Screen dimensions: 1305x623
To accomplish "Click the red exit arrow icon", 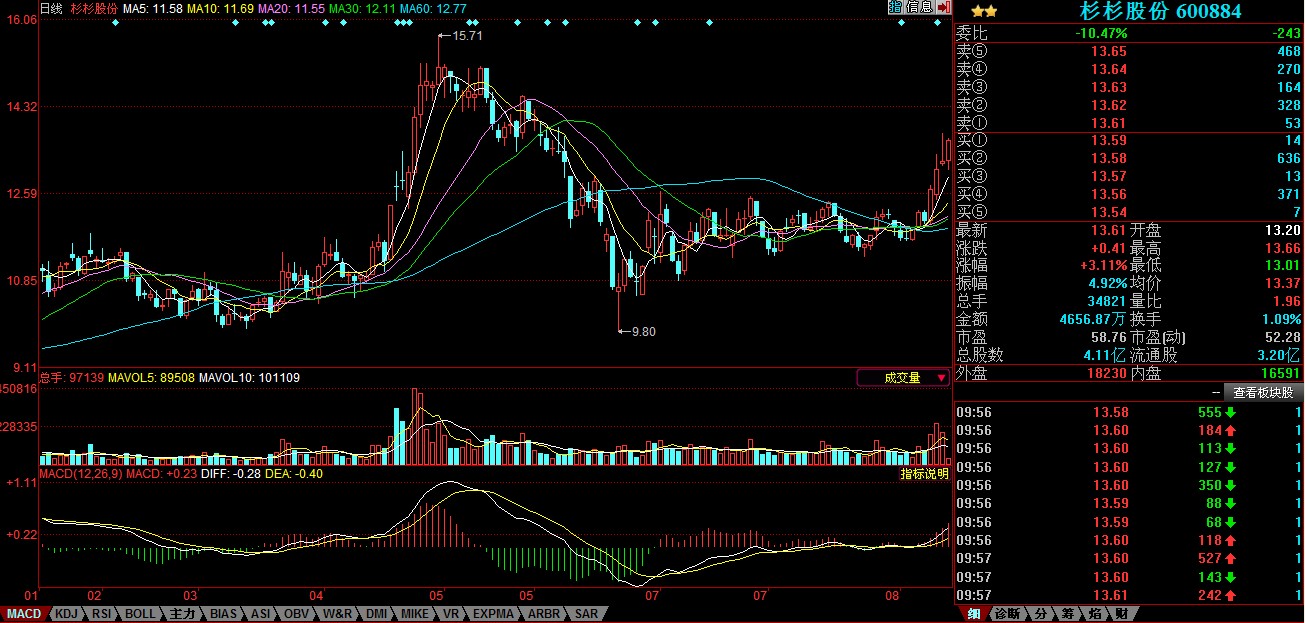I will [x=944, y=7].
